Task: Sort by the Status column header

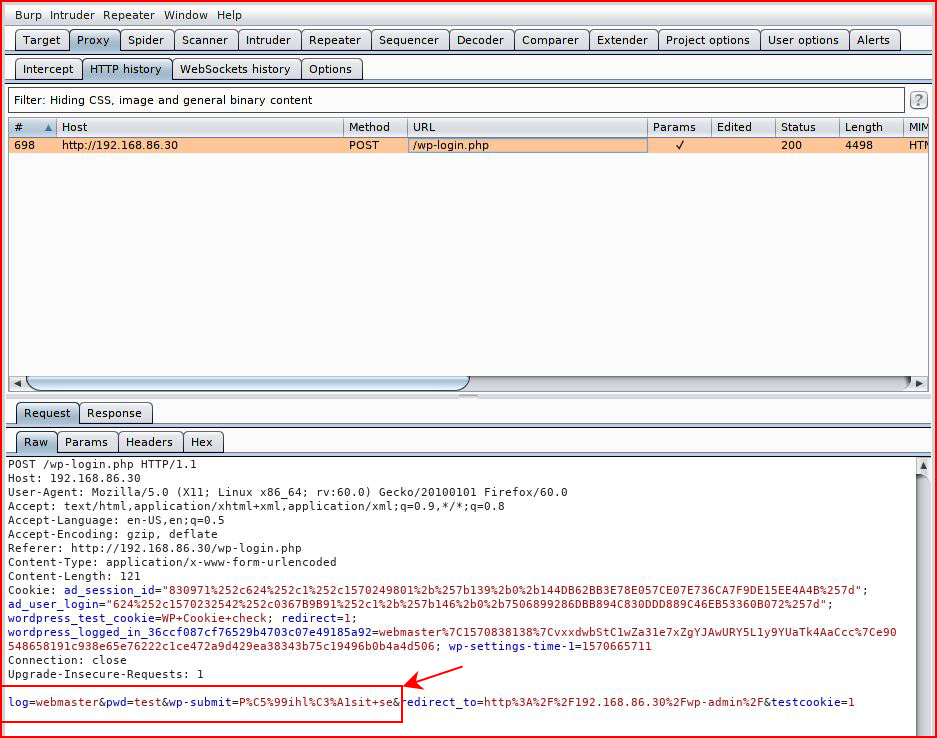Action: tap(807, 127)
